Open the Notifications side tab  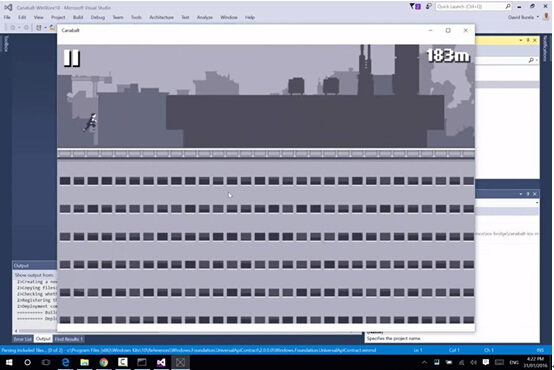pyautogui.click(x=545, y=48)
